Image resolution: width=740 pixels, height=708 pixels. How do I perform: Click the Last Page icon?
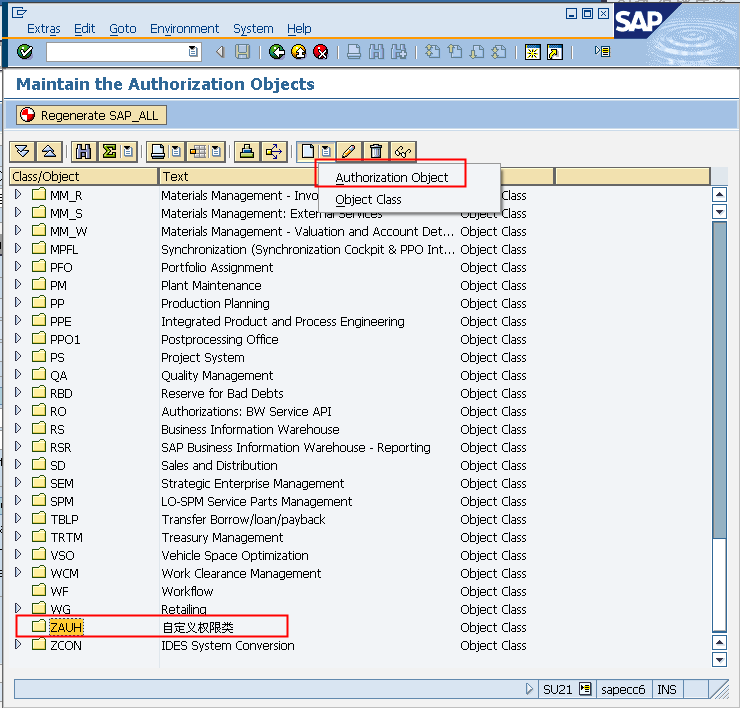click(x=499, y=51)
